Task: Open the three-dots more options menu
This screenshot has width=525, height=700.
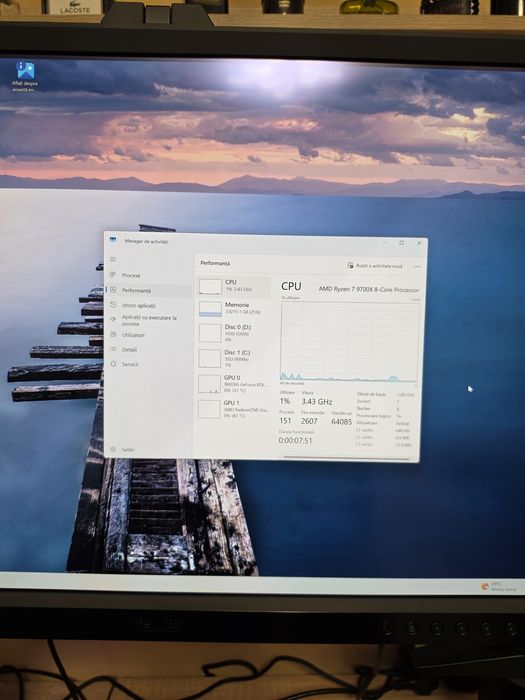Action: [417, 267]
